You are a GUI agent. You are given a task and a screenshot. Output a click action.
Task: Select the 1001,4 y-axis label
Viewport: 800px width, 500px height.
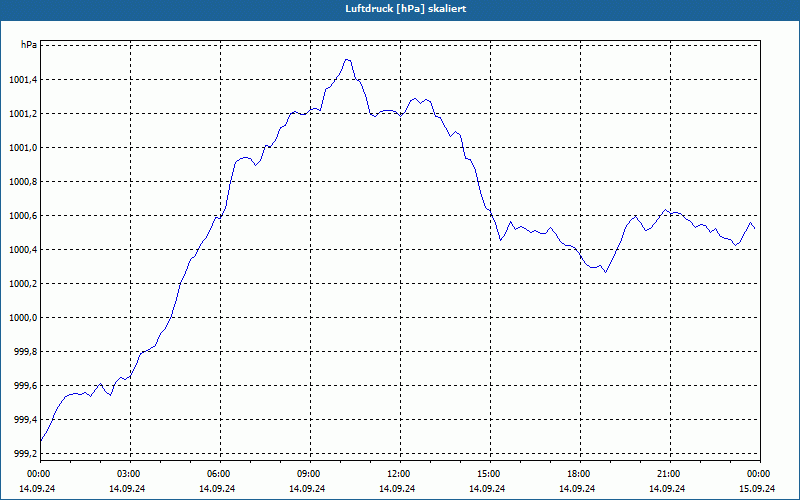[x=23, y=80]
